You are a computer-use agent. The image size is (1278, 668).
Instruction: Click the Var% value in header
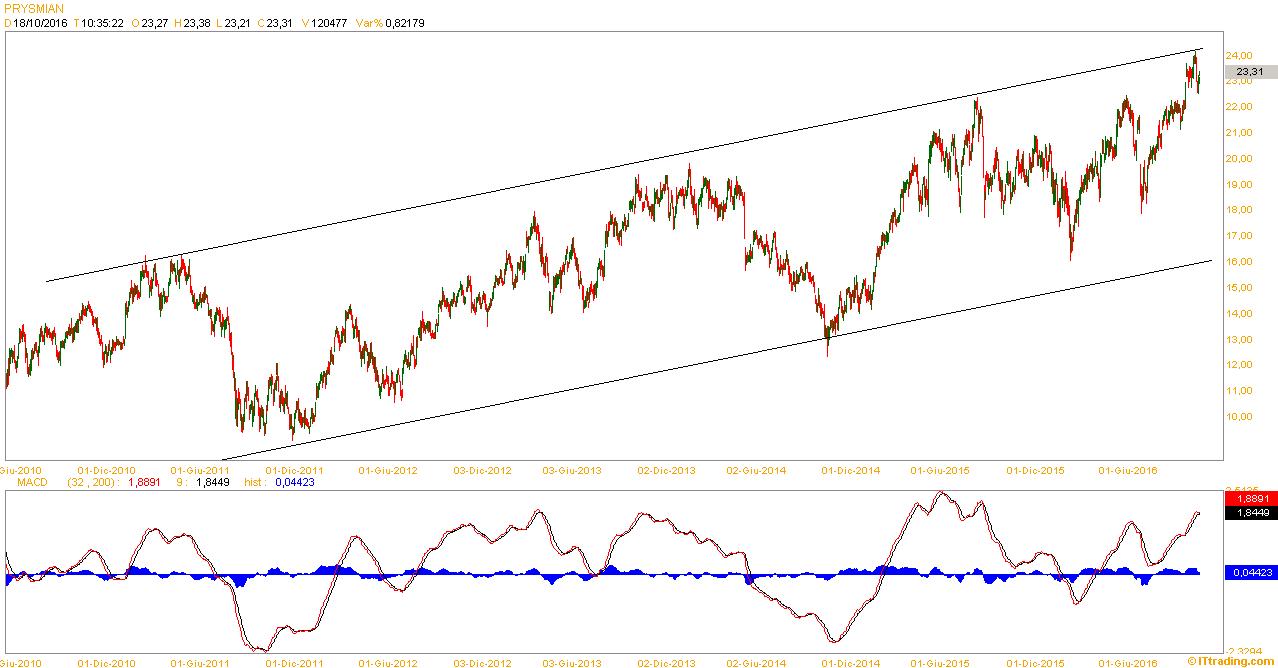pos(405,23)
